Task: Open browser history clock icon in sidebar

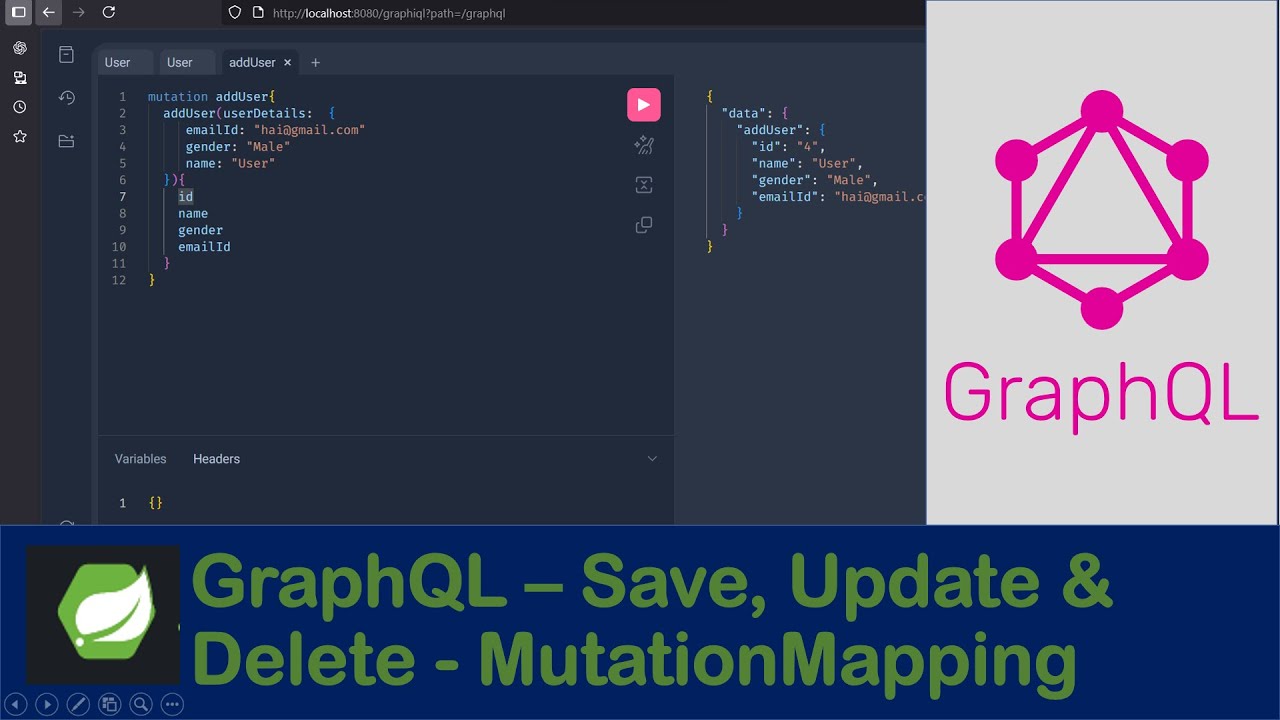Action: coord(19,107)
